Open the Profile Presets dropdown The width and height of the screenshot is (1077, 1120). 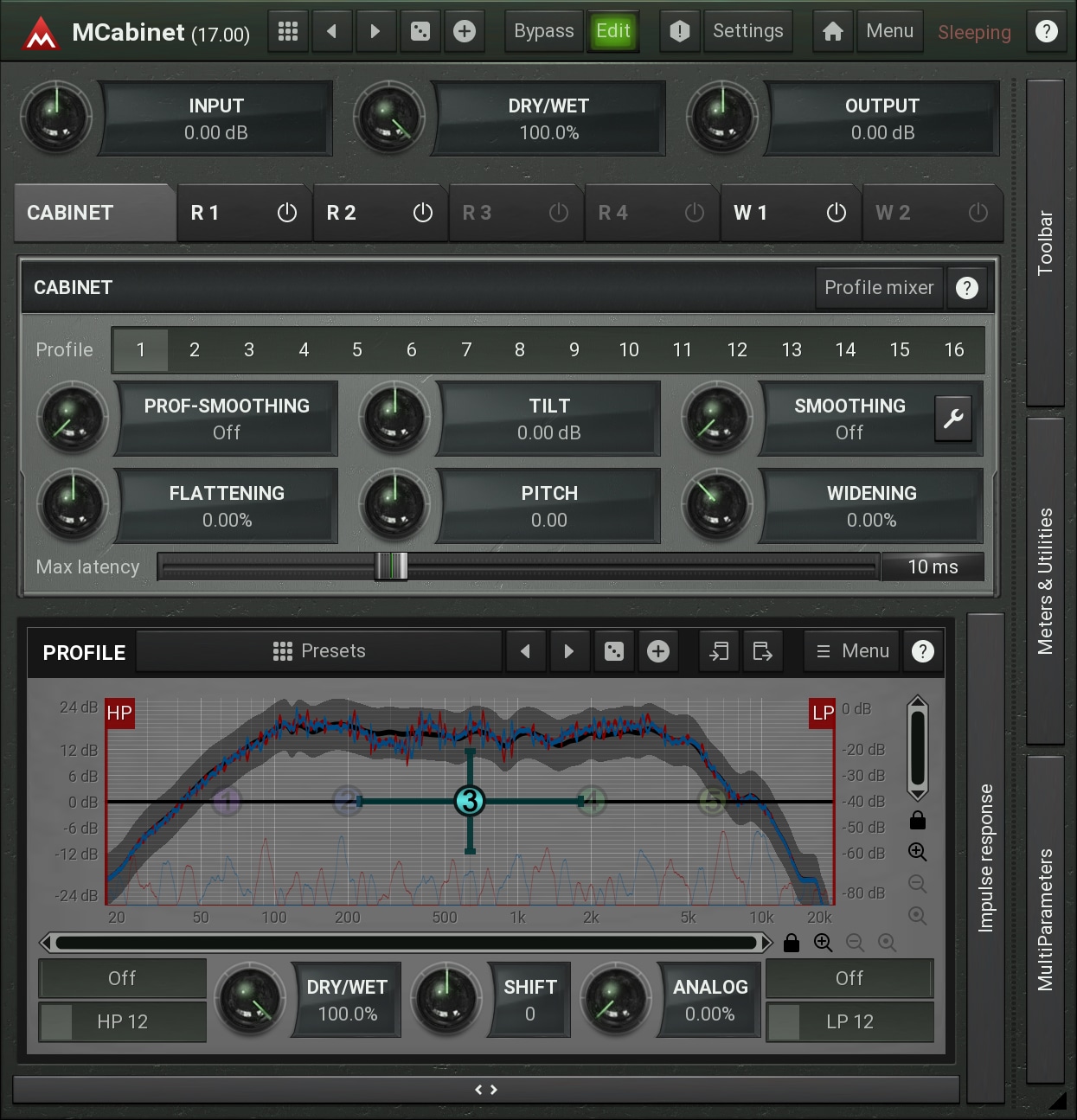point(319,651)
